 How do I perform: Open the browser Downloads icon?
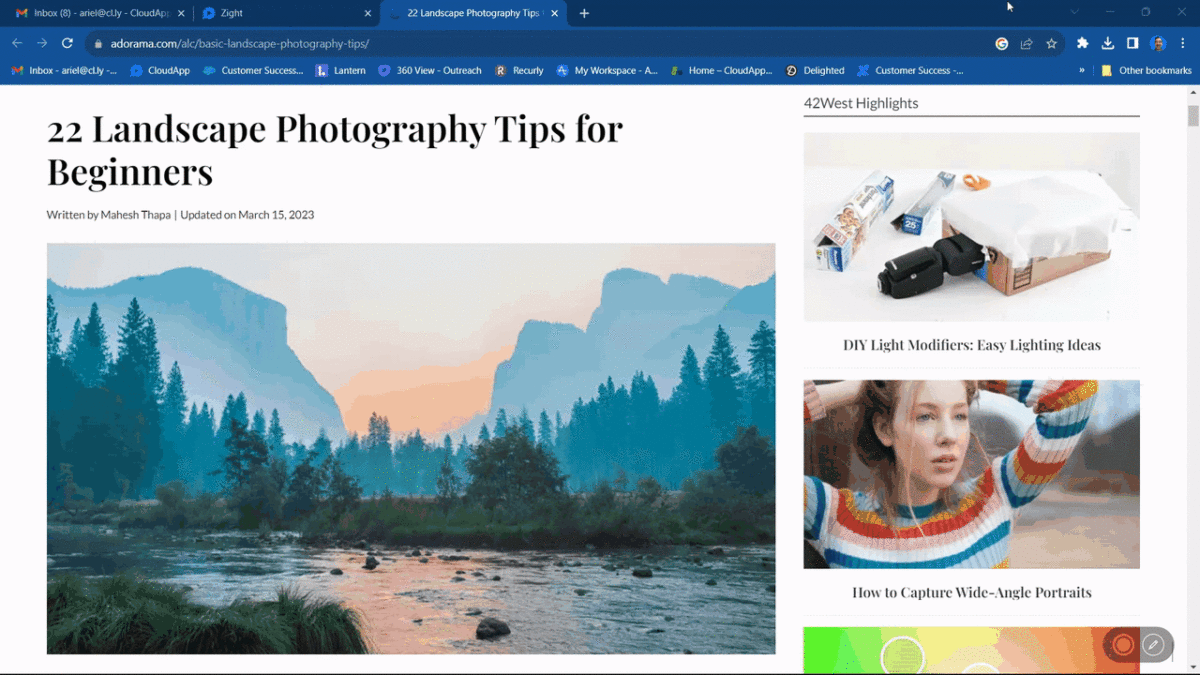click(1107, 44)
